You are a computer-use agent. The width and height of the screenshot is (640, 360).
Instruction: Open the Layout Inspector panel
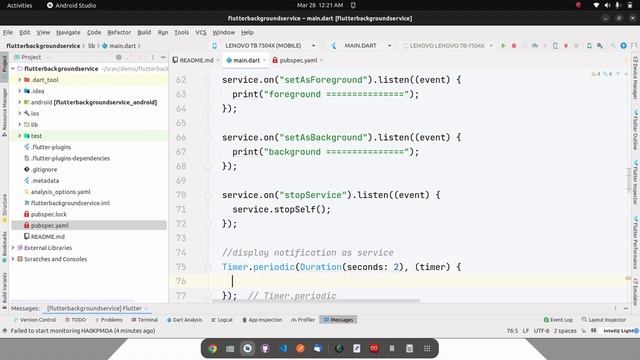[604, 320]
